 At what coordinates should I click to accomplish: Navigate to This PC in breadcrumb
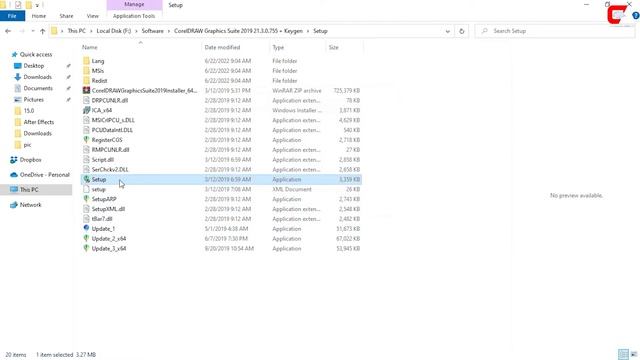(x=77, y=31)
